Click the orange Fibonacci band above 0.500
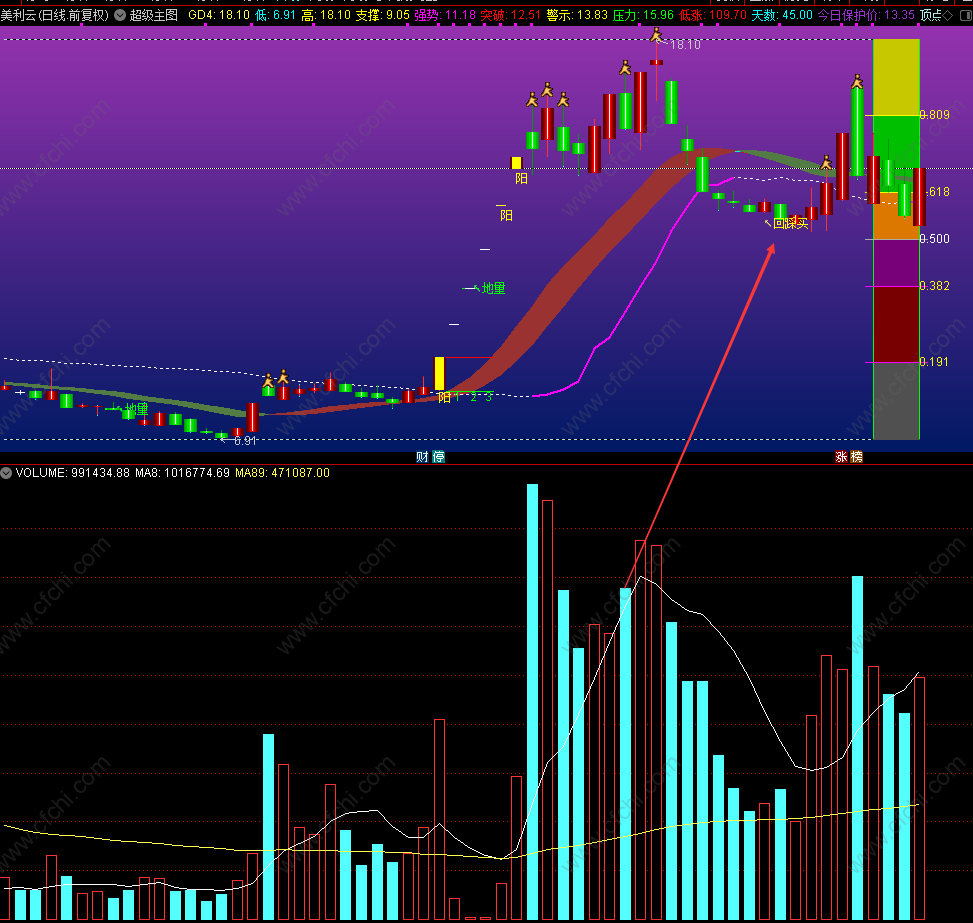973x923 pixels. tap(896, 215)
